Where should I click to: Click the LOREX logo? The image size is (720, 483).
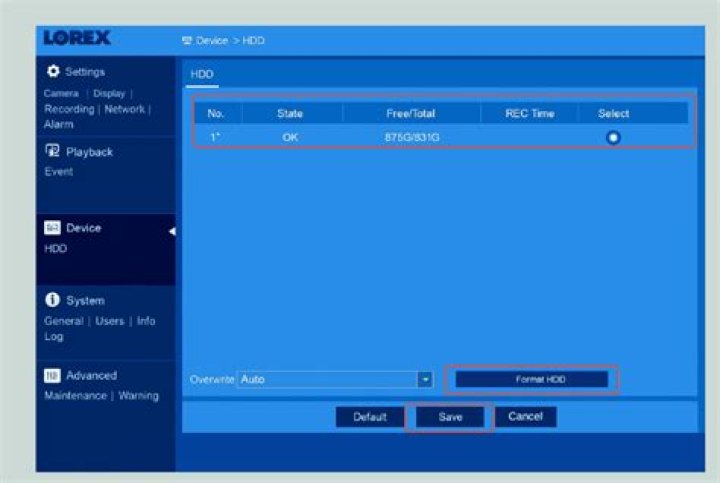point(77,39)
